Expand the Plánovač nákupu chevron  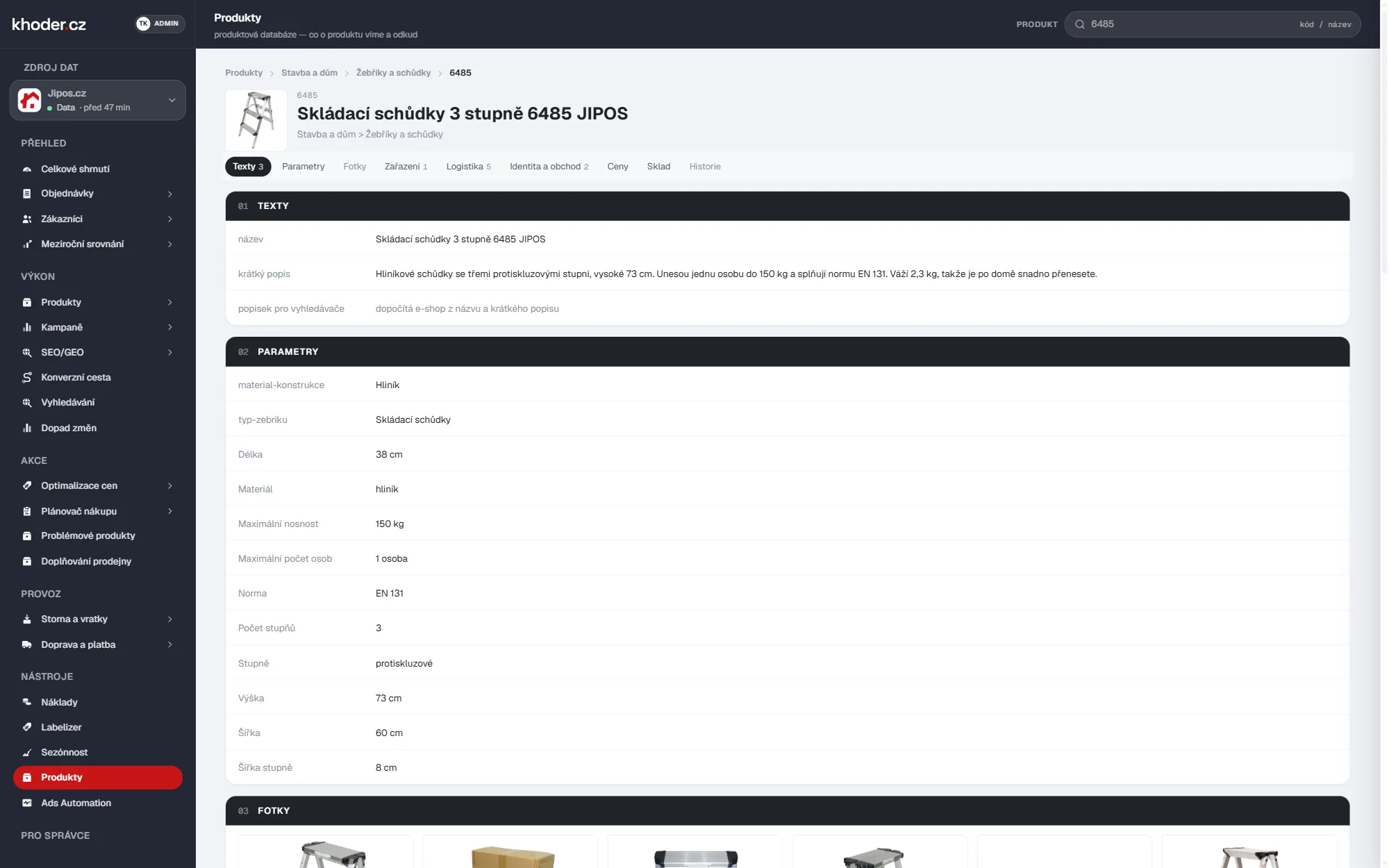169,511
